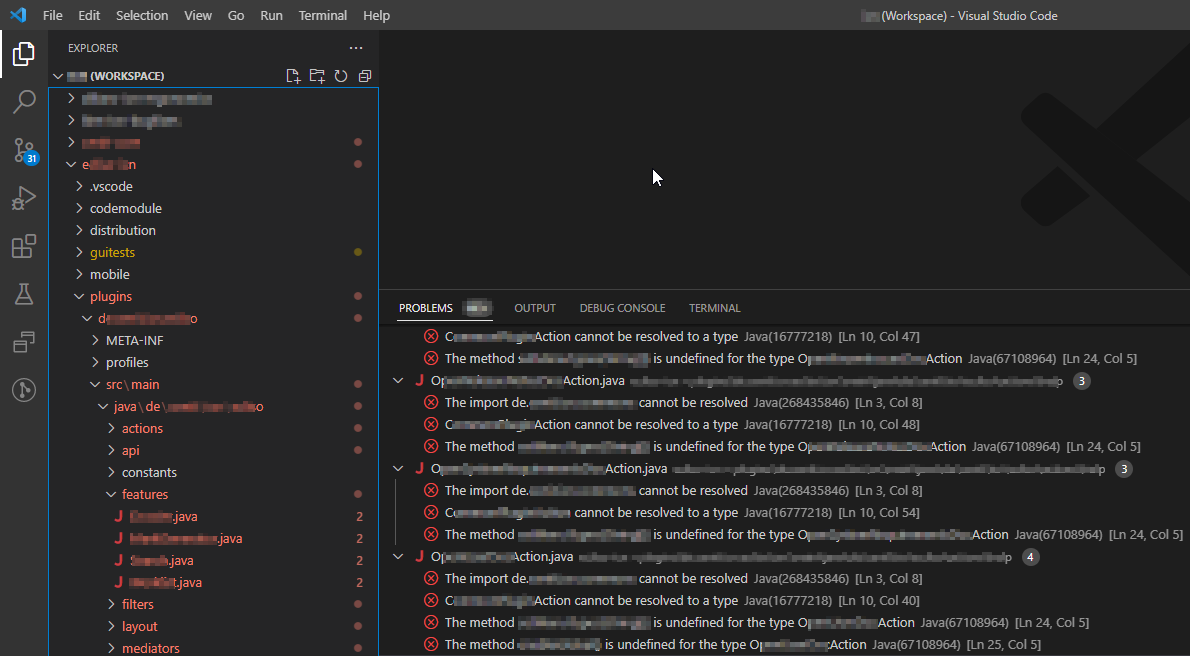Expand the guitests folder
The width and height of the screenshot is (1190, 656).
(213, 252)
